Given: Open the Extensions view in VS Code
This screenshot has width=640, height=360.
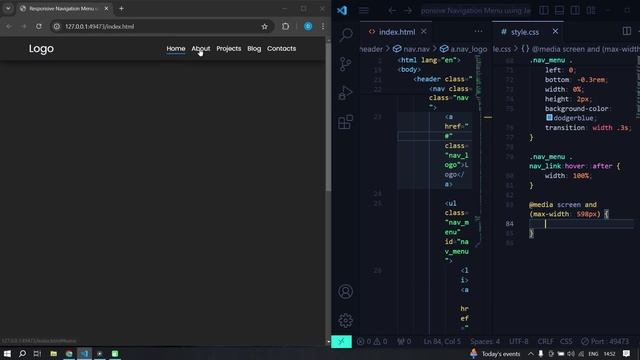Looking at the screenshot, I should (346, 122).
